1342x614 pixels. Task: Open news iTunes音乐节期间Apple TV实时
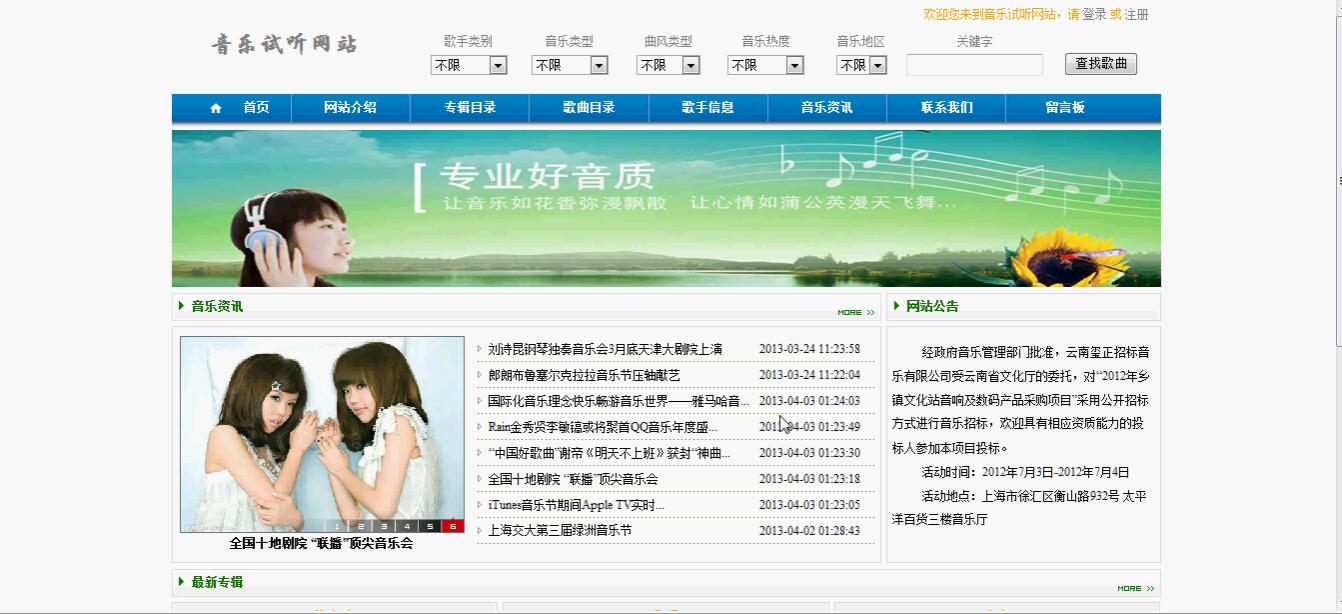point(576,505)
